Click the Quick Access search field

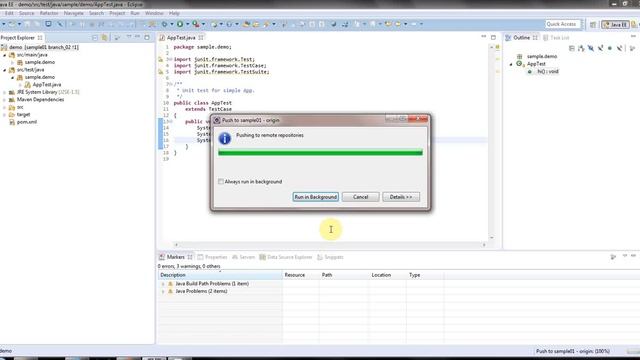click(562, 24)
